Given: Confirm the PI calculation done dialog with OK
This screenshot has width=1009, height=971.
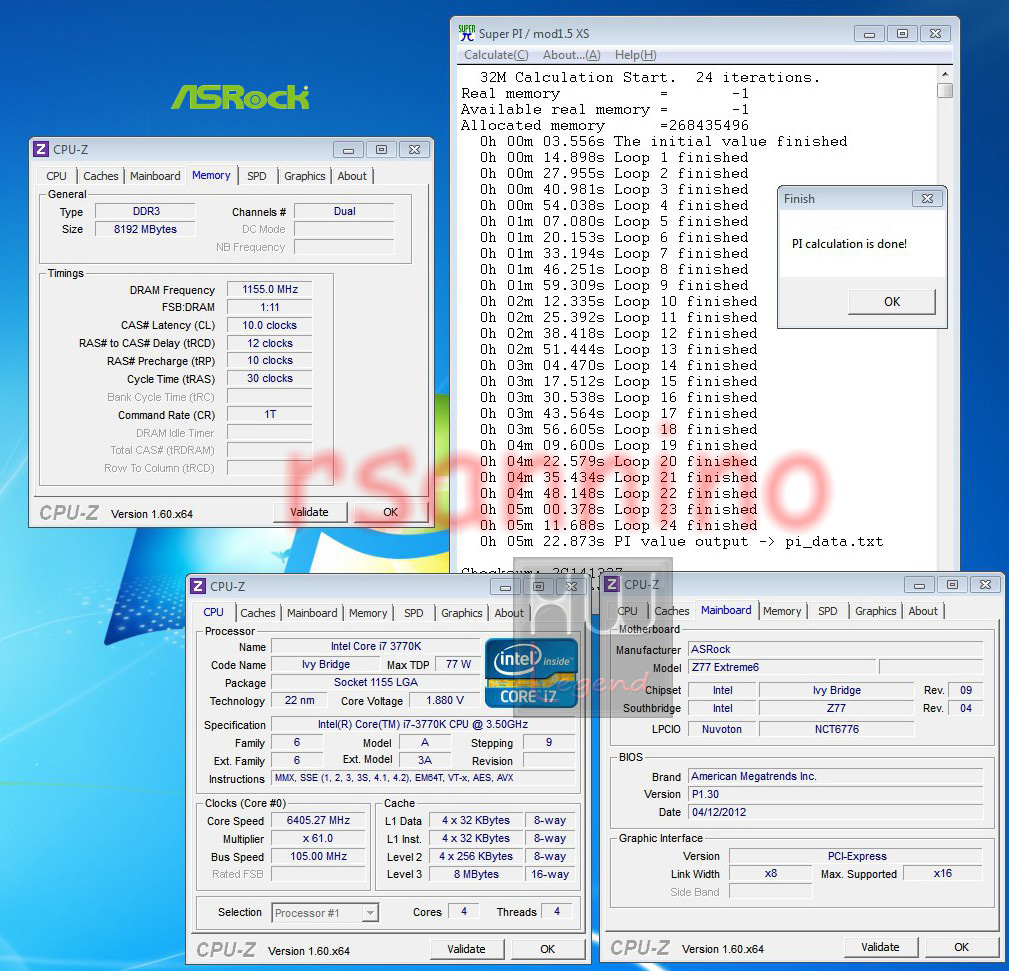Looking at the screenshot, I should pos(892,302).
